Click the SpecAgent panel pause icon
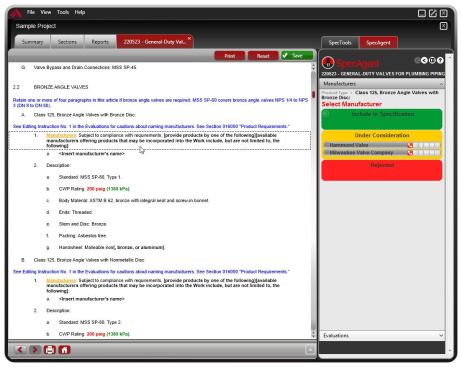 pos(432,60)
